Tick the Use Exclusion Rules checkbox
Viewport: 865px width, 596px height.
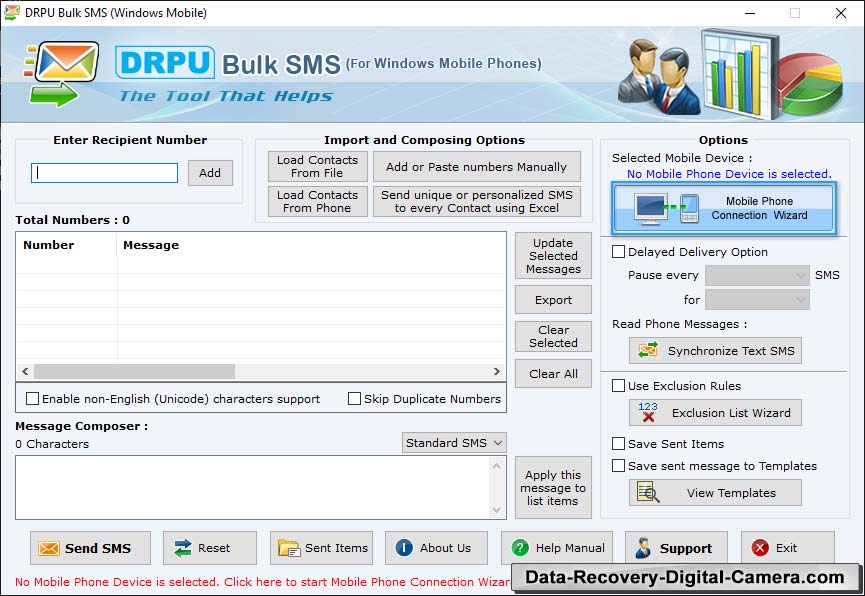pos(619,386)
